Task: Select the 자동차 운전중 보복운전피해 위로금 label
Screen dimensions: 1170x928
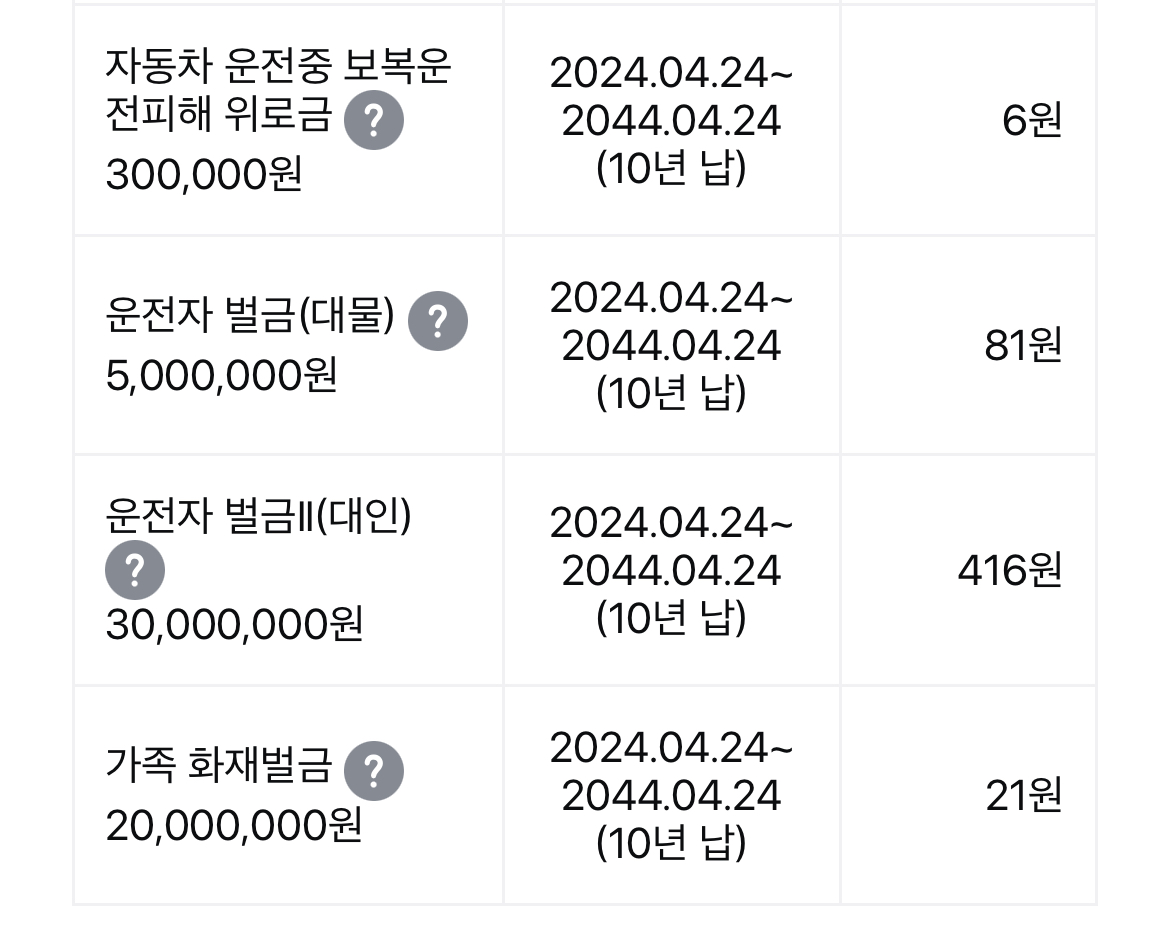Action: [278, 90]
